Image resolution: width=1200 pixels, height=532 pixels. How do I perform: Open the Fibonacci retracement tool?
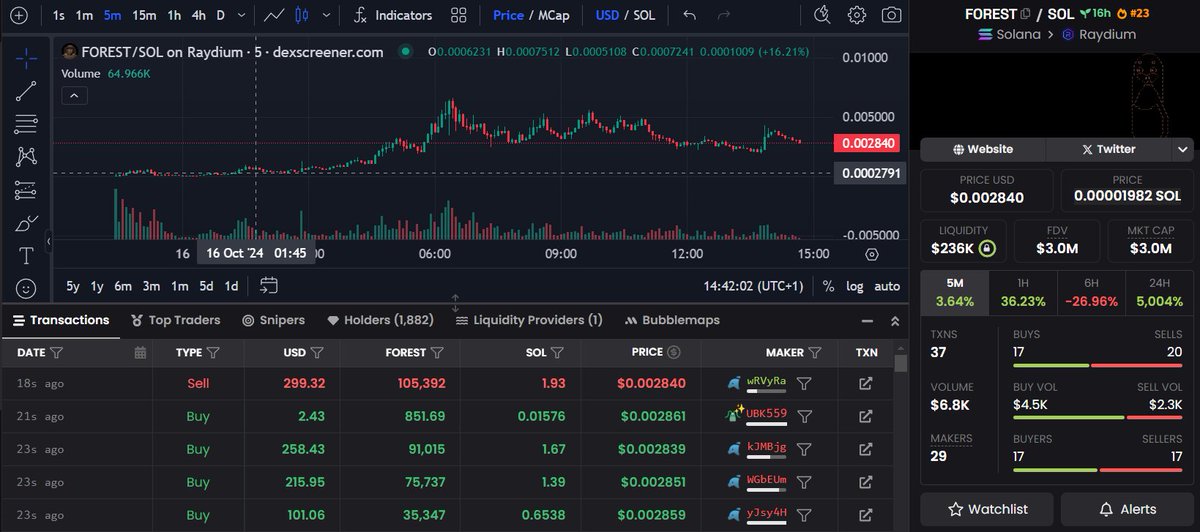tap(26, 124)
